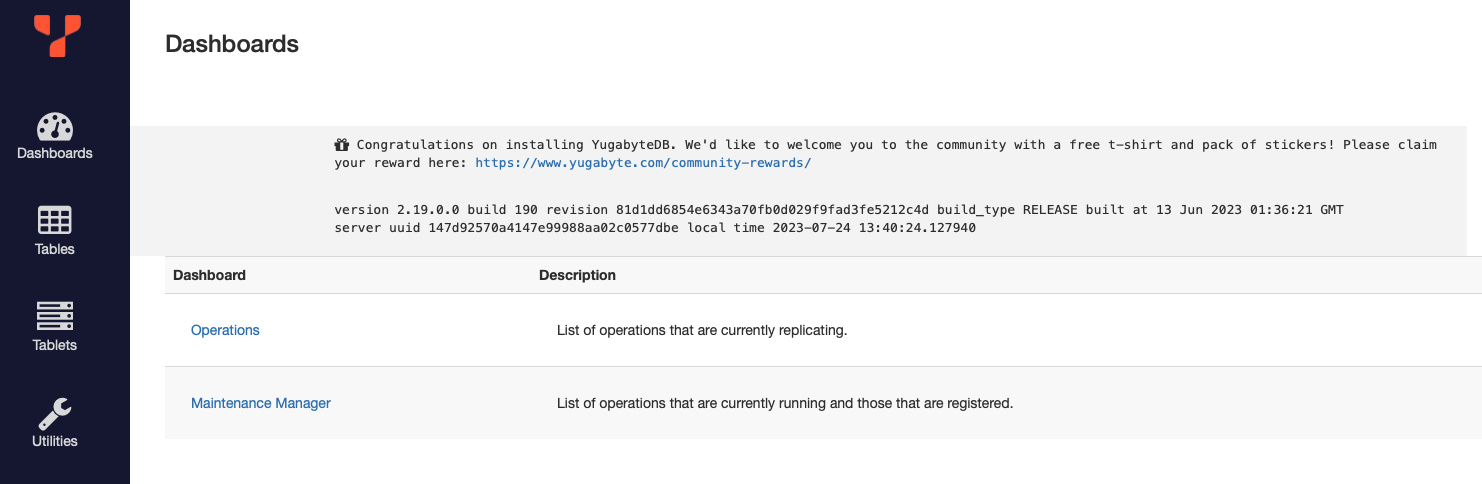The width and height of the screenshot is (1482, 484).
Task: Go to the Tables sidebar label
Action: 55,249
